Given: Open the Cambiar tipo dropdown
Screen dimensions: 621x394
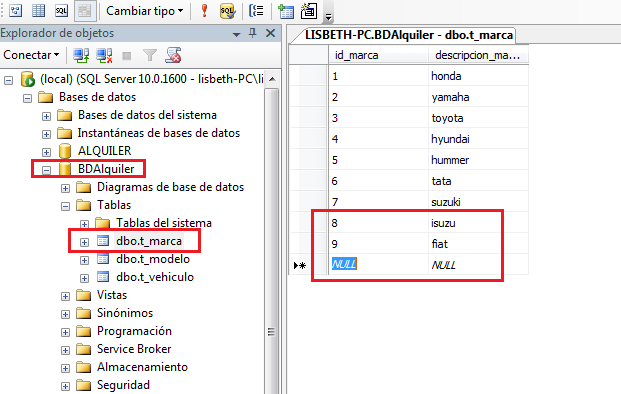Looking at the screenshot, I should tap(144, 11).
